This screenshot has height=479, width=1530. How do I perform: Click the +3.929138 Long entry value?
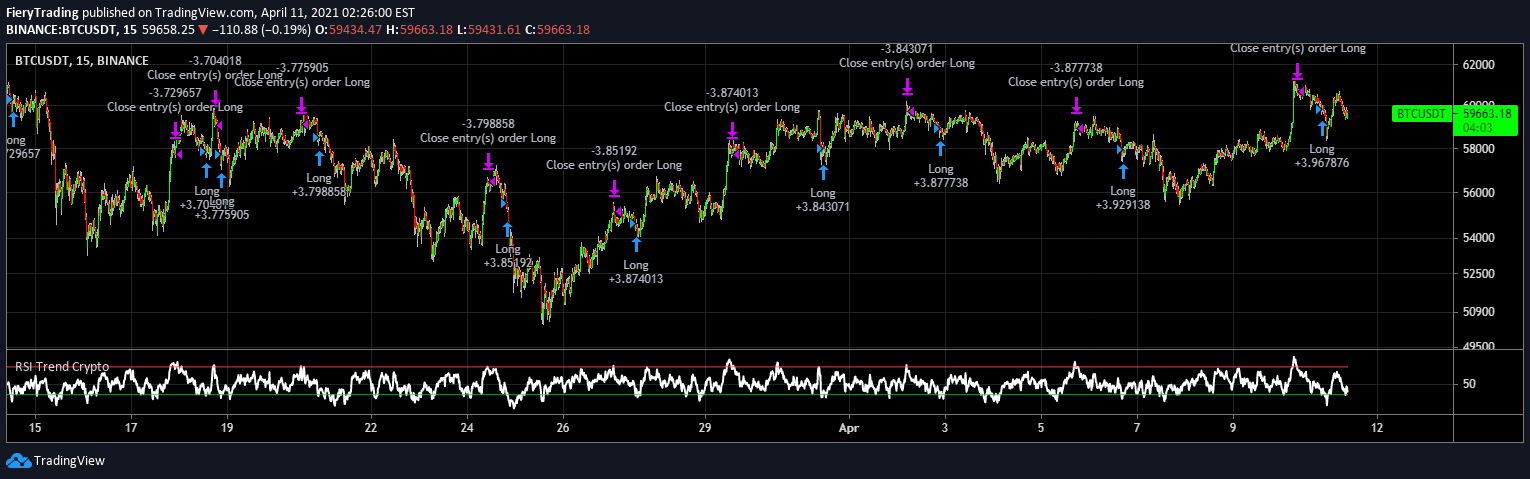[1123, 205]
